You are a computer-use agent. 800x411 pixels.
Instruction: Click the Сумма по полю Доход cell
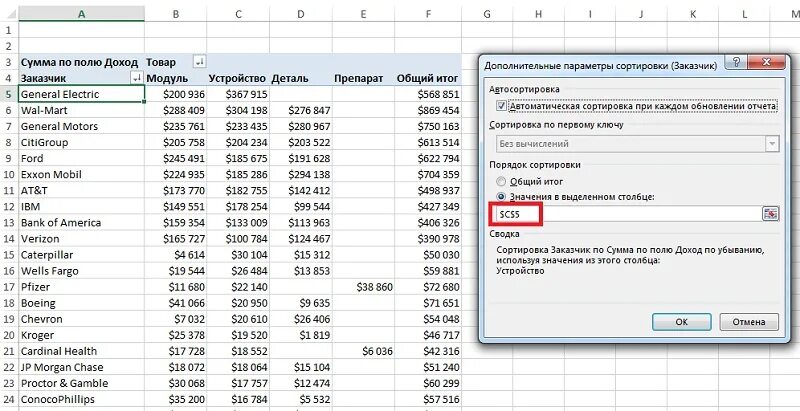click(x=82, y=62)
